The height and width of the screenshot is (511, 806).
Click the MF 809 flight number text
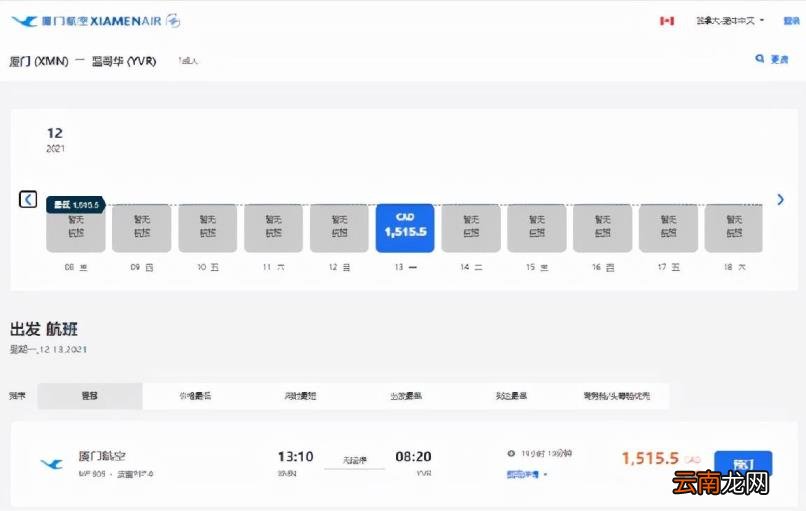click(x=92, y=473)
